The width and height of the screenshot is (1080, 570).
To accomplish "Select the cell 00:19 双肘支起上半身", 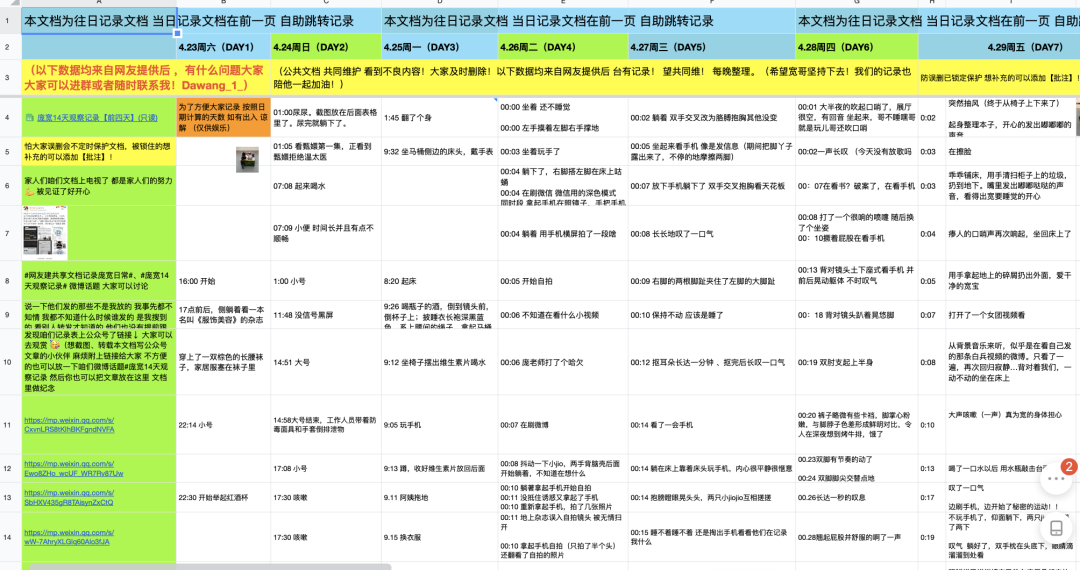I will tap(857, 361).
